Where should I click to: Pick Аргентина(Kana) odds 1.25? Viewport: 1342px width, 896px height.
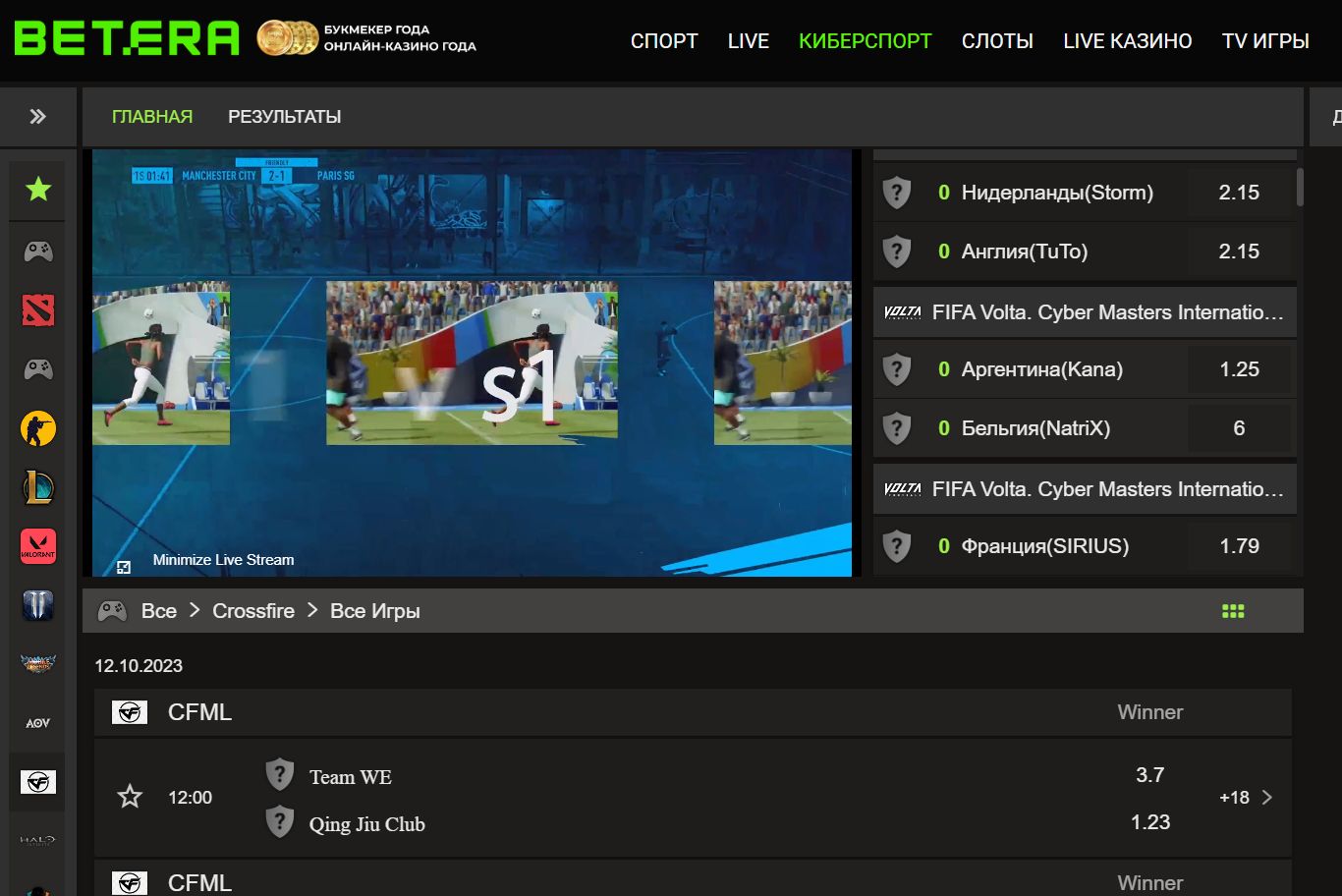(1239, 369)
